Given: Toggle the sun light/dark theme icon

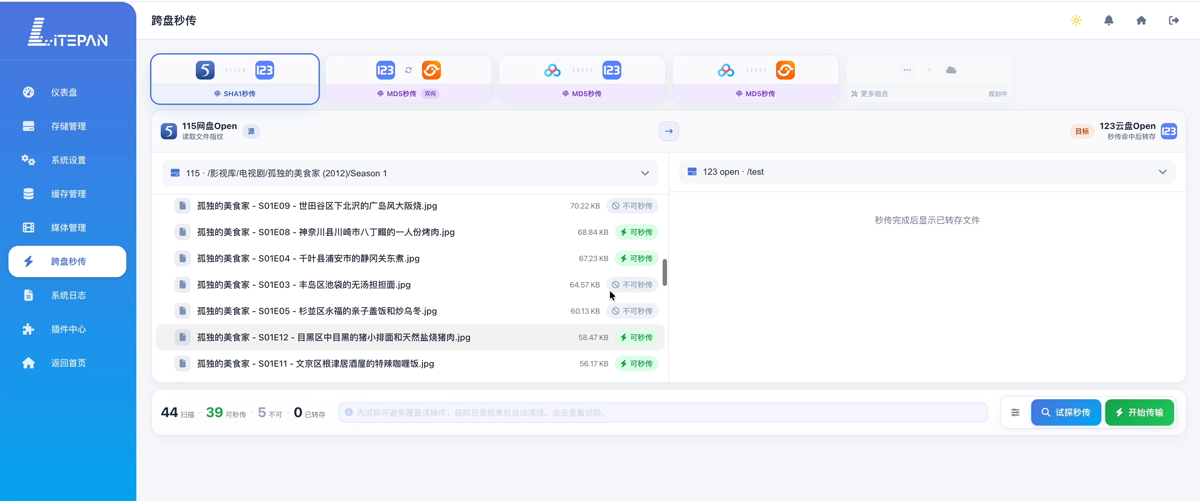Looking at the screenshot, I should tap(1076, 20).
